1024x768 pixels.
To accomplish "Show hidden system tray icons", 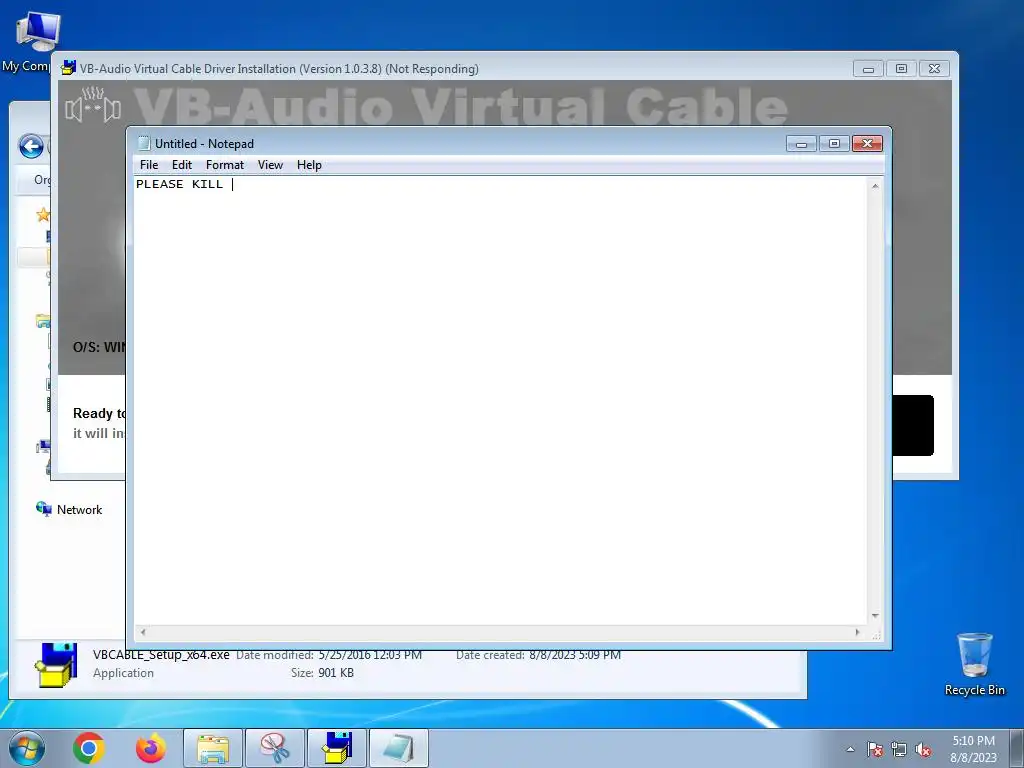I will tap(850, 749).
